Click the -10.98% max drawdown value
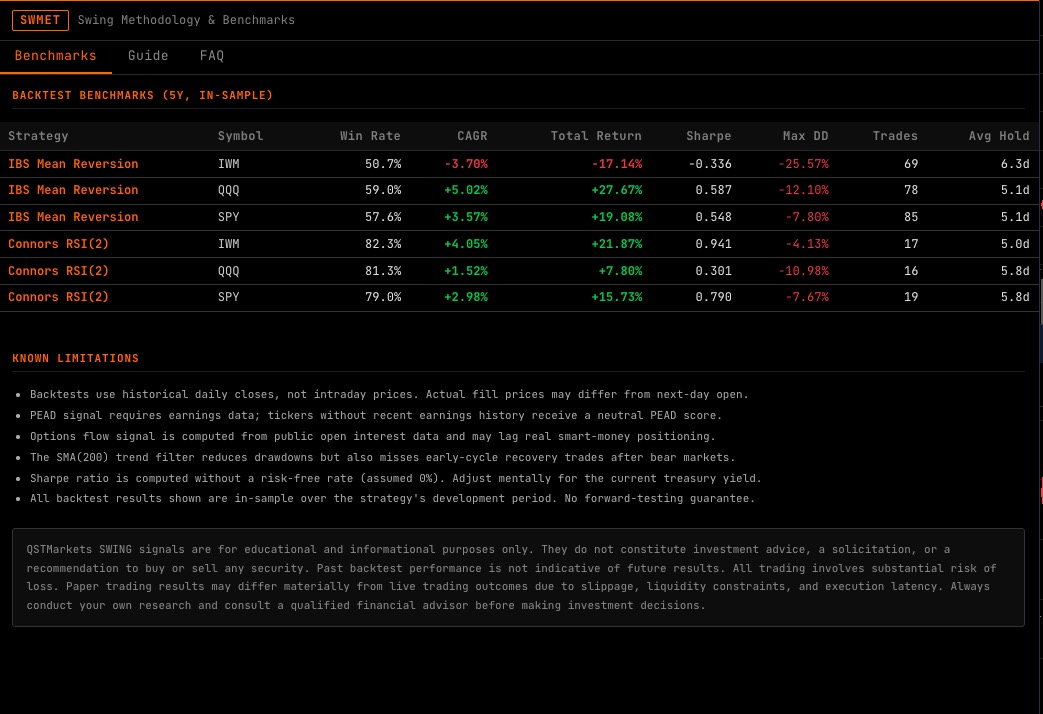1043x714 pixels. (x=804, y=271)
